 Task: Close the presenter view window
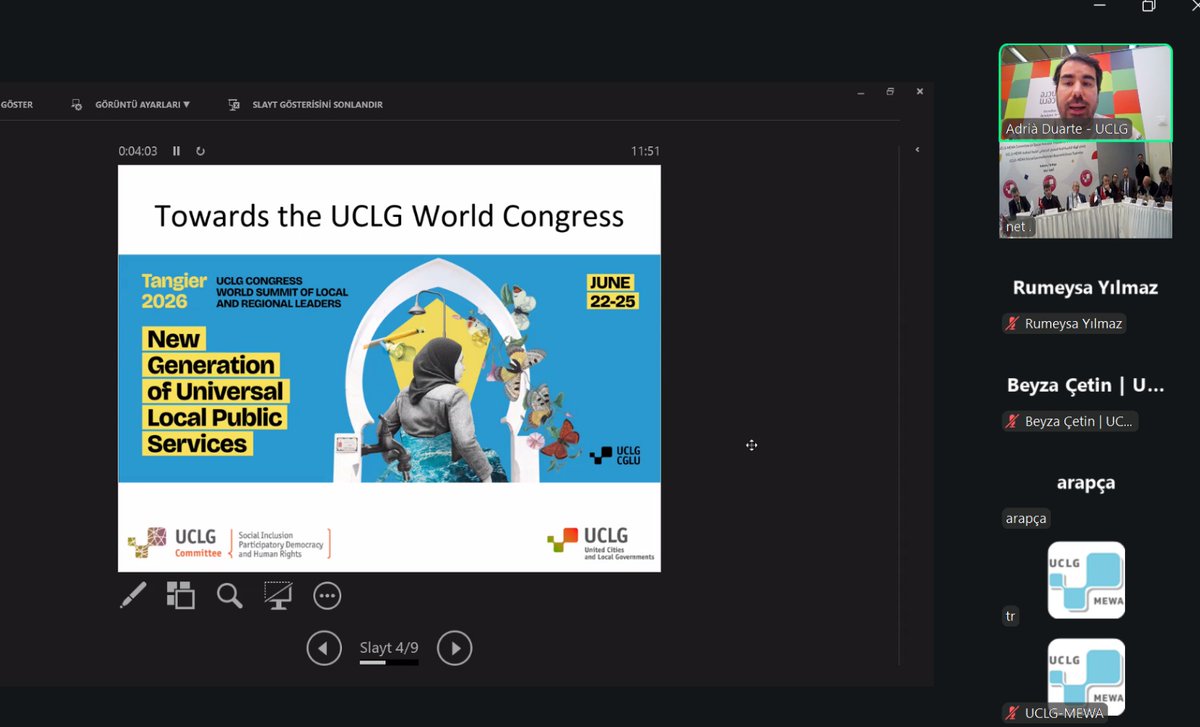point(919,92)
